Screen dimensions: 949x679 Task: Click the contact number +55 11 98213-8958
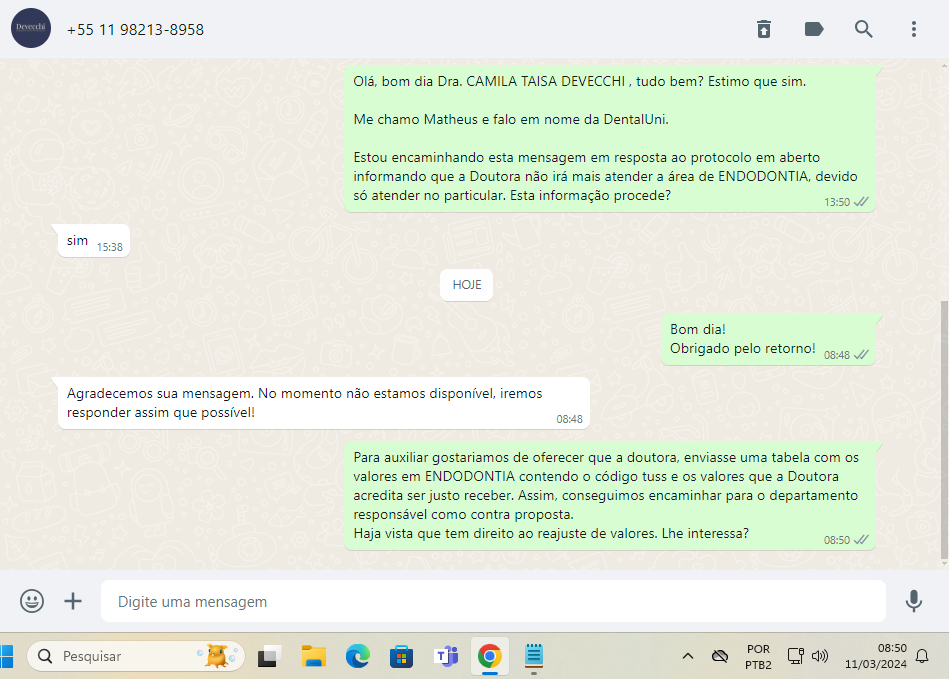click(135, 30)
